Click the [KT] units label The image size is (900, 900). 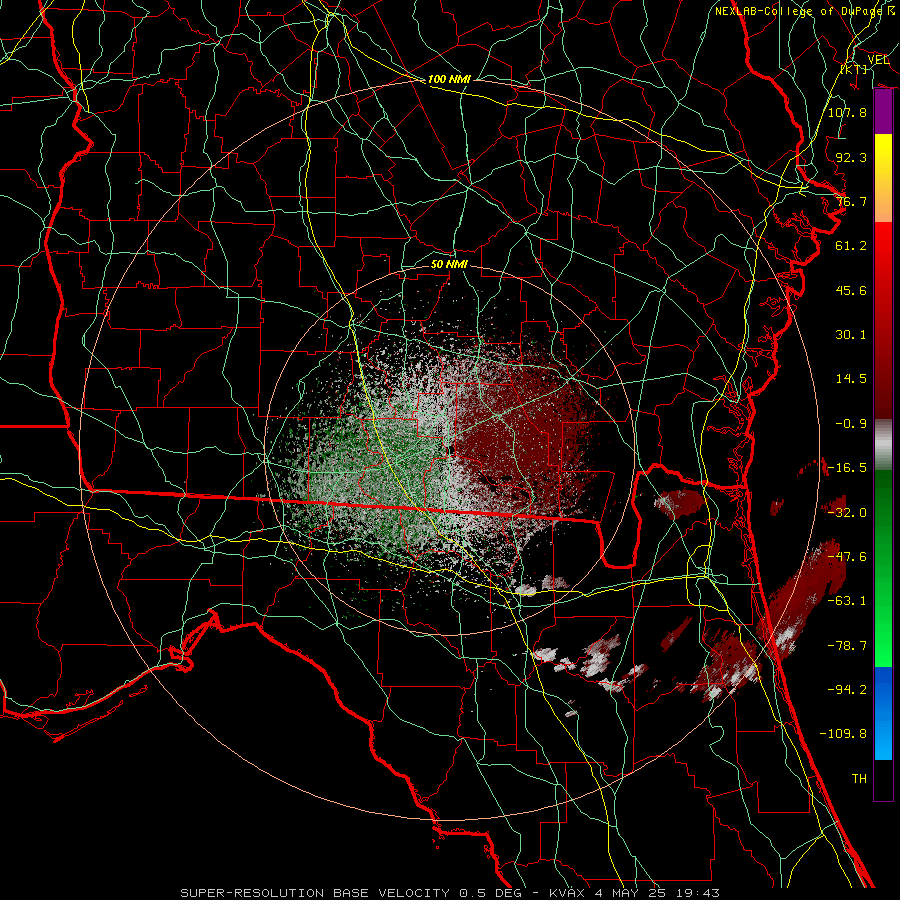pos(854,69)
